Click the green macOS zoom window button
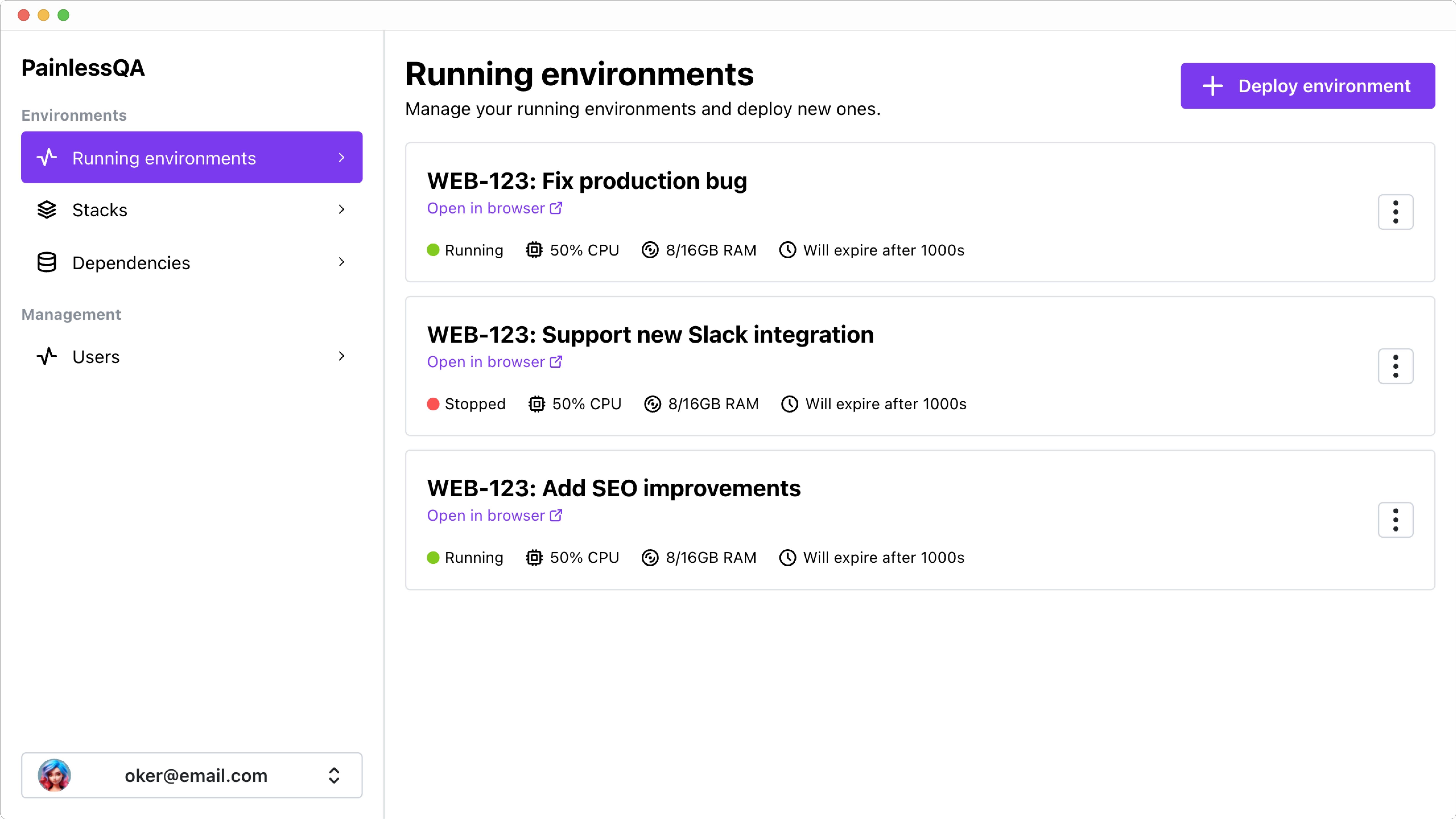 (63, 15)
